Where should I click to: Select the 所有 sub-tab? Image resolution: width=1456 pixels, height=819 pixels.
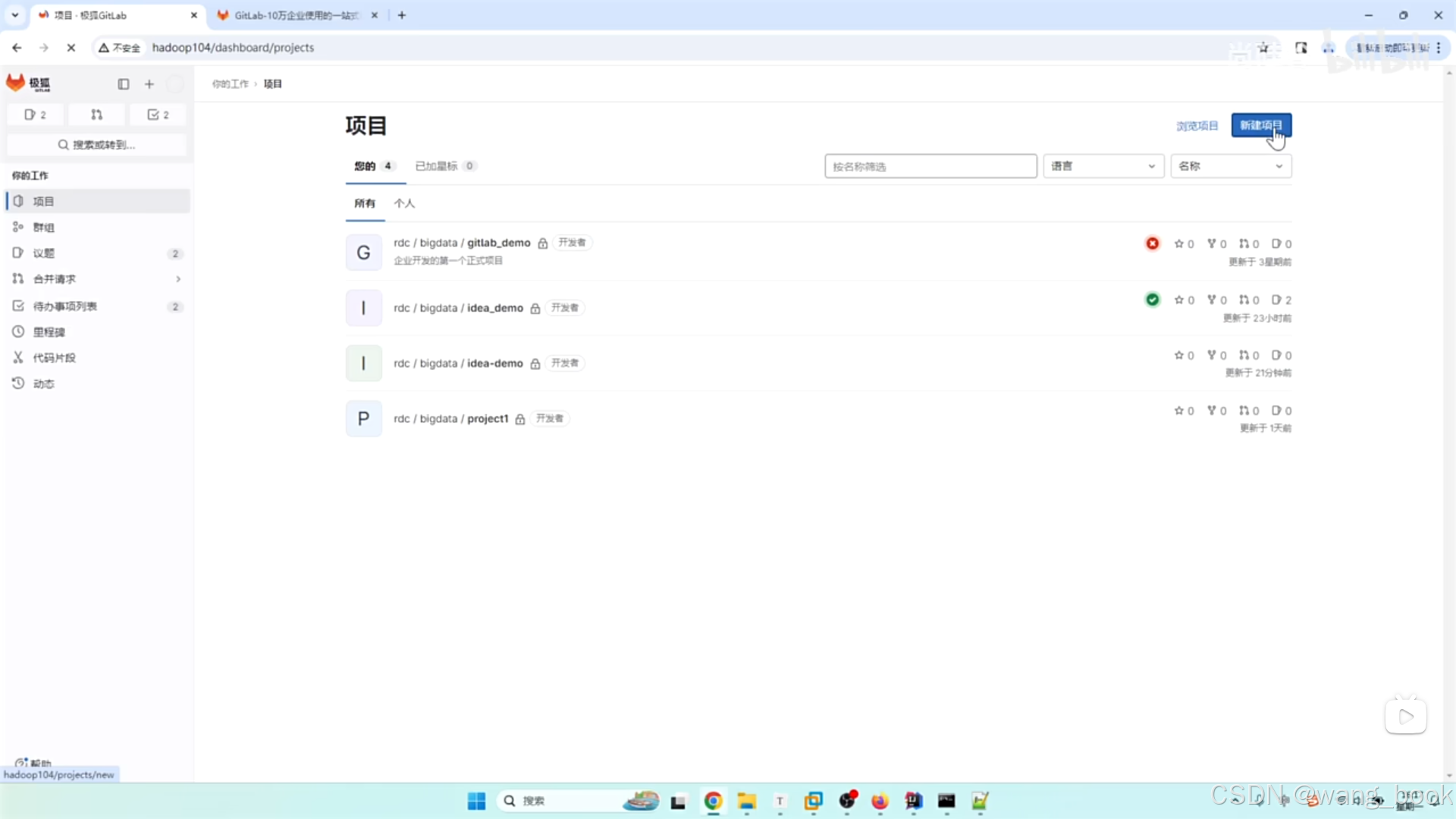click(365, 203)
